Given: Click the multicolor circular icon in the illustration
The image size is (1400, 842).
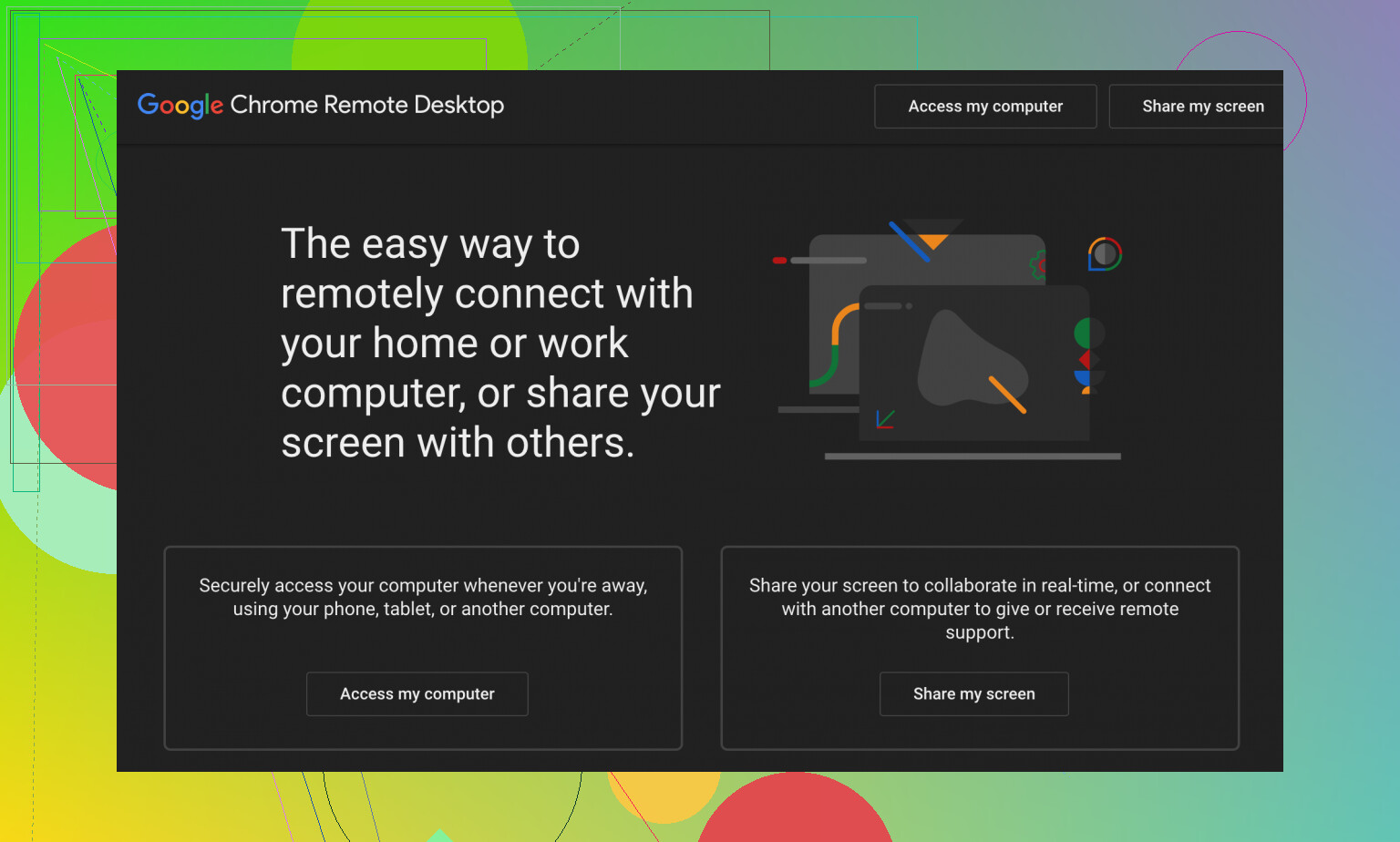Looking at the screenshot, I should coord(1105,254).
